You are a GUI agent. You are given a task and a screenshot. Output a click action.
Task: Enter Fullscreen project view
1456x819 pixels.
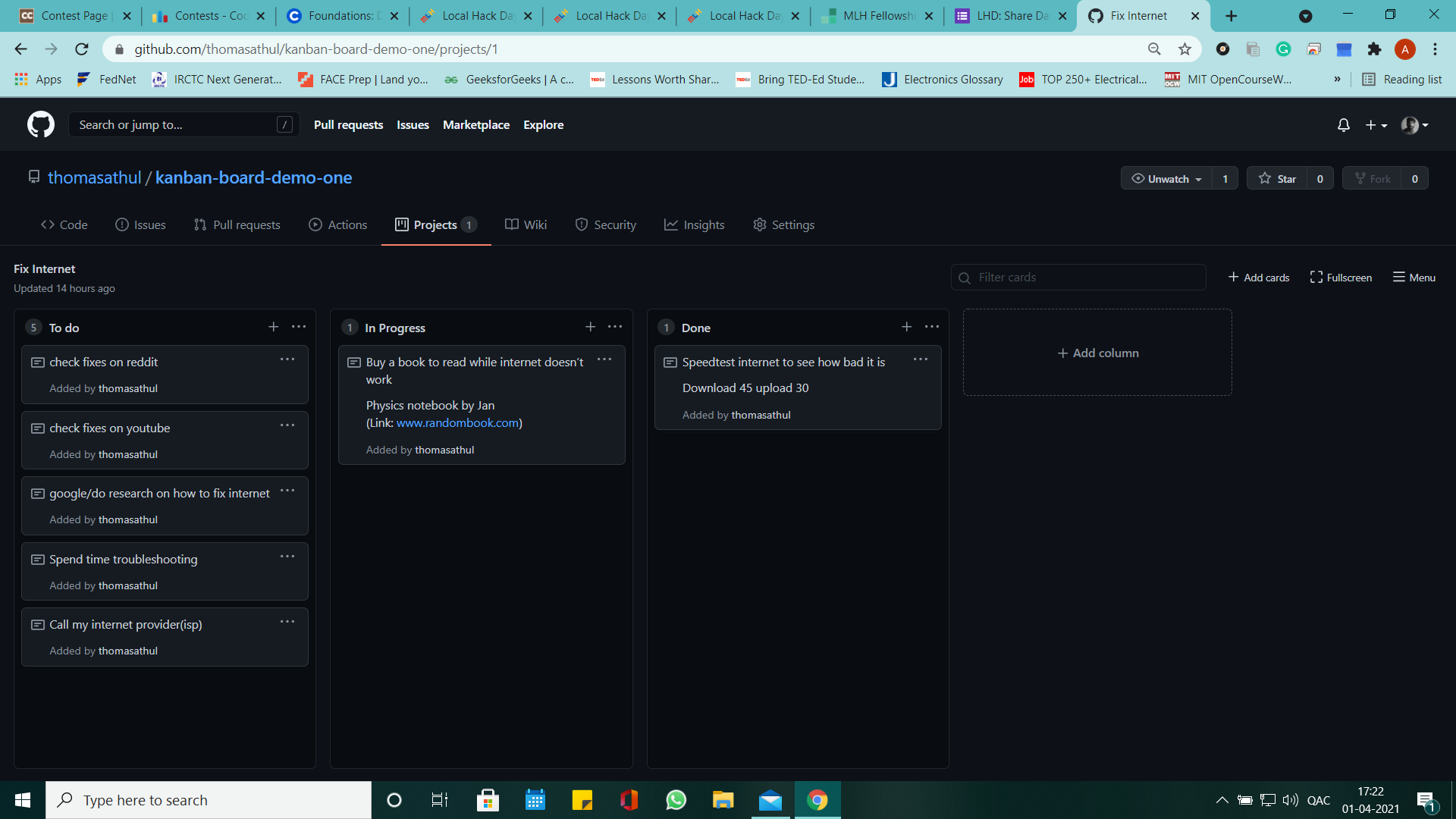tap(1341, 278)
